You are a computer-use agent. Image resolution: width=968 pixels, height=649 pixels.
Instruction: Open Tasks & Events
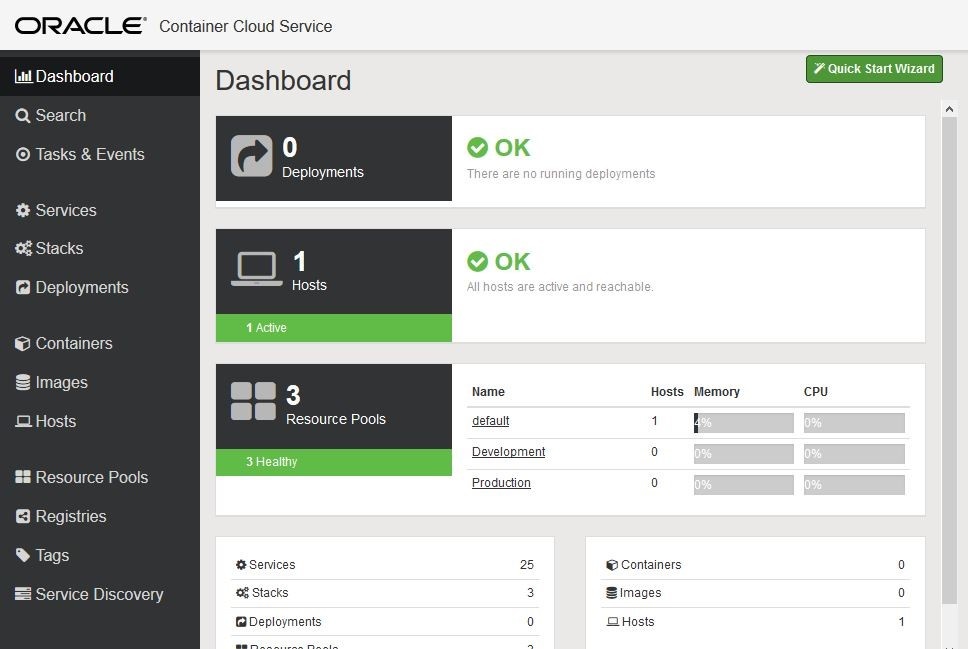84,154
